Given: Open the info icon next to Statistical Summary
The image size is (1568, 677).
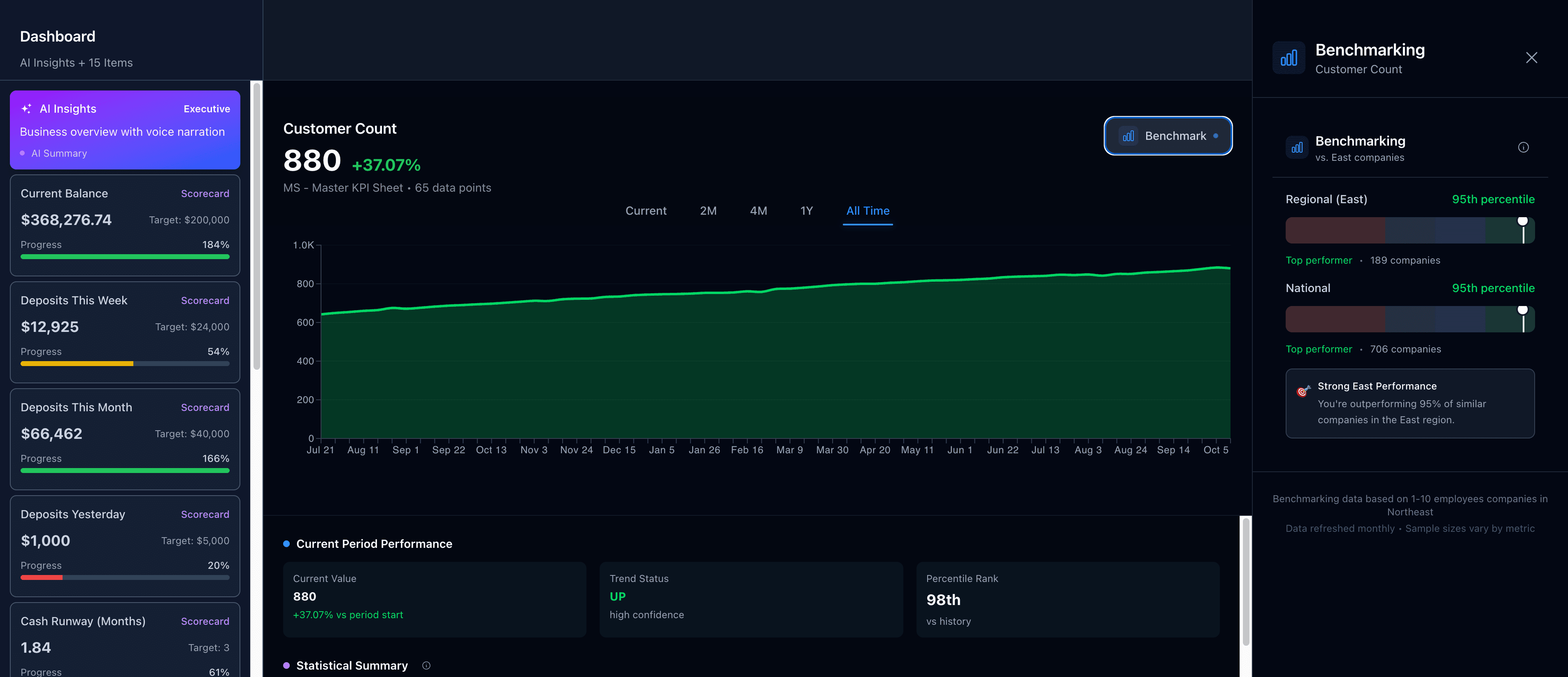Looking at the screenshot, I should tap(426, 665).
